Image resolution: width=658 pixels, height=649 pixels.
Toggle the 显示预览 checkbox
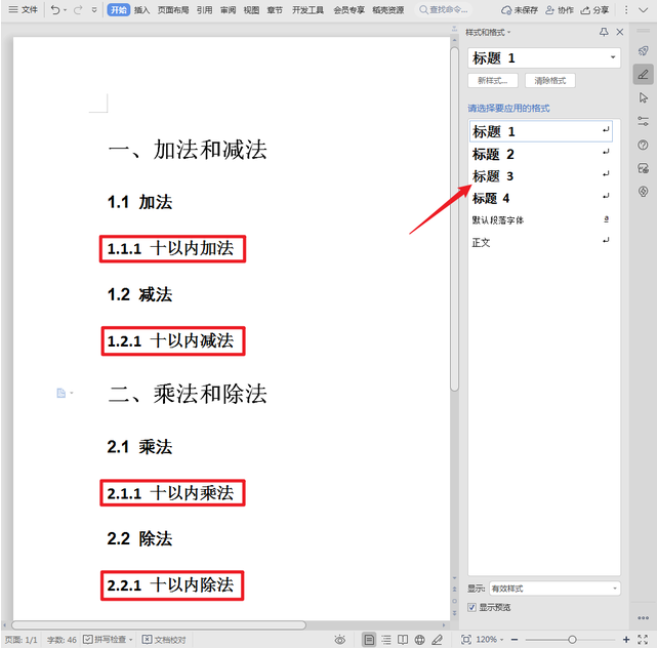click(473, 607)
